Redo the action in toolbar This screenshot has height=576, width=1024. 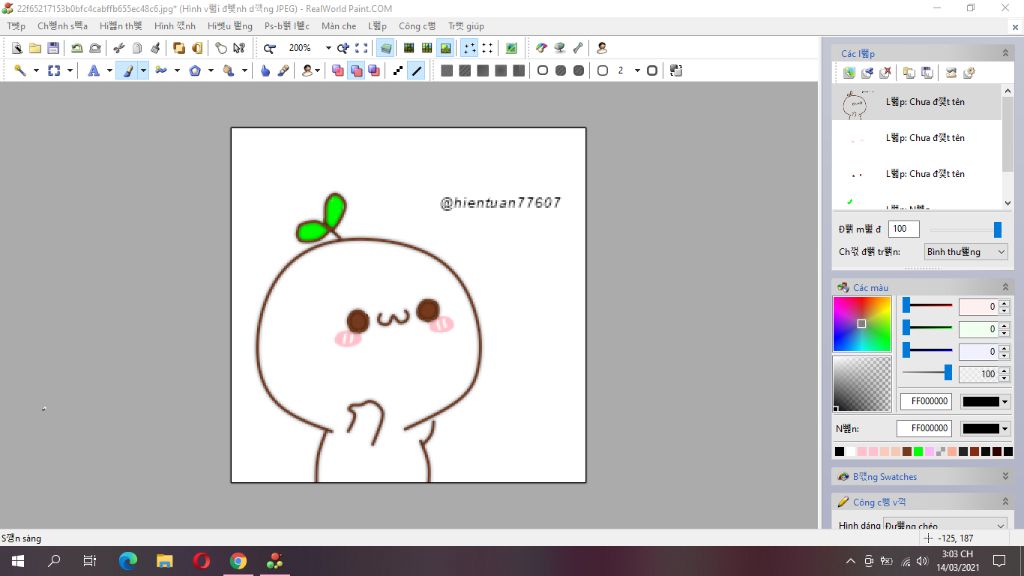(x=95, y=48)
